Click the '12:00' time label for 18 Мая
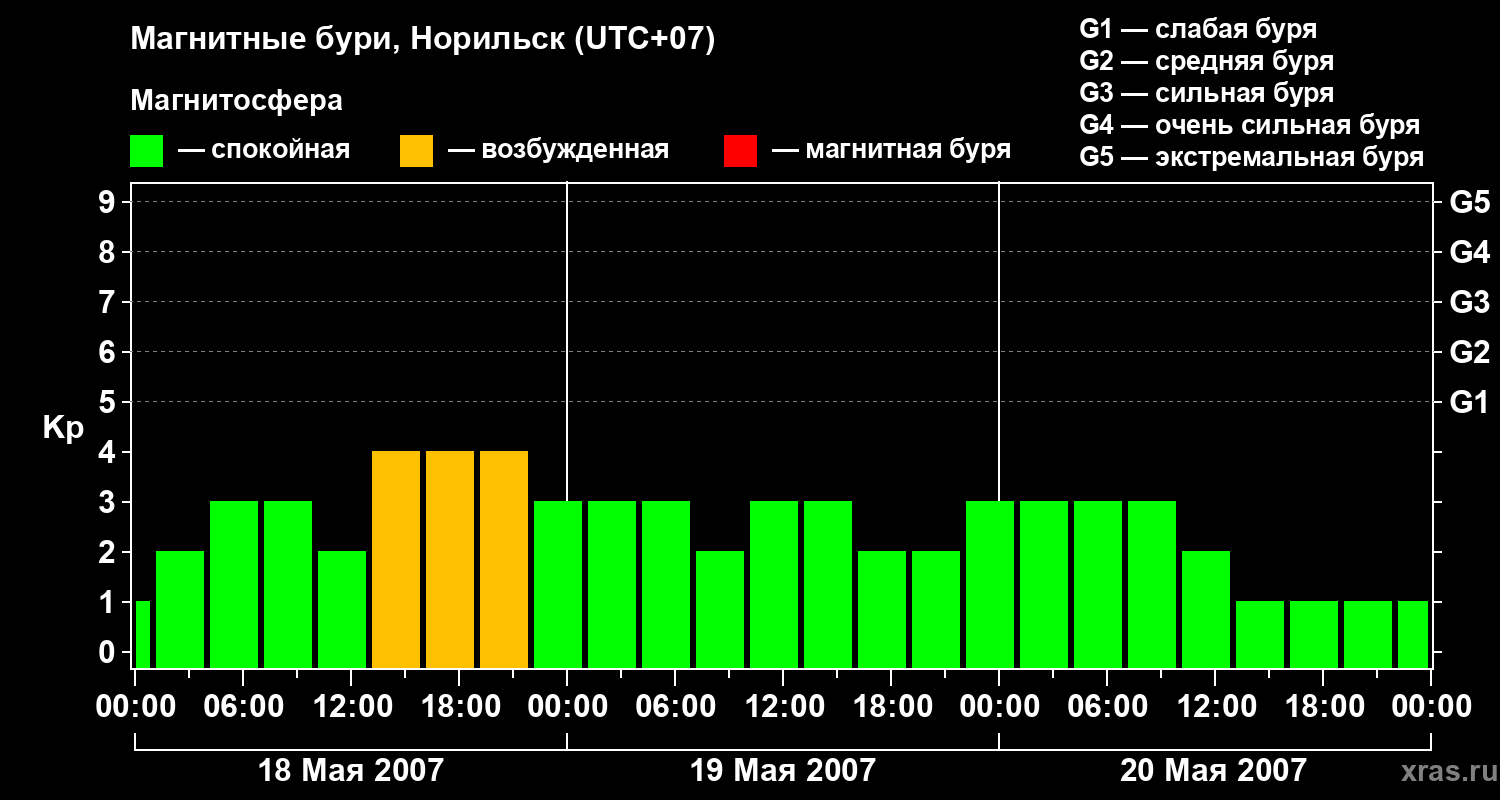Screen dimensions: 1500x800 [351, 706]
